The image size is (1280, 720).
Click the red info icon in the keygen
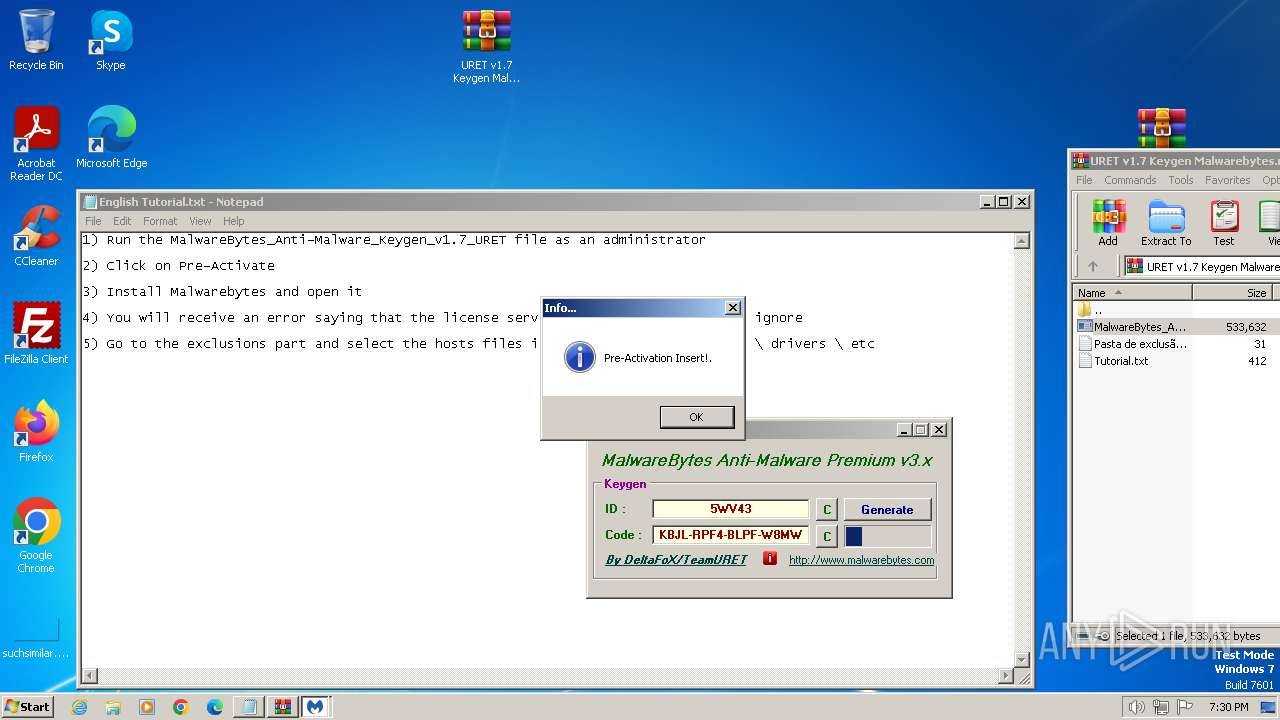tap(769, 559)
